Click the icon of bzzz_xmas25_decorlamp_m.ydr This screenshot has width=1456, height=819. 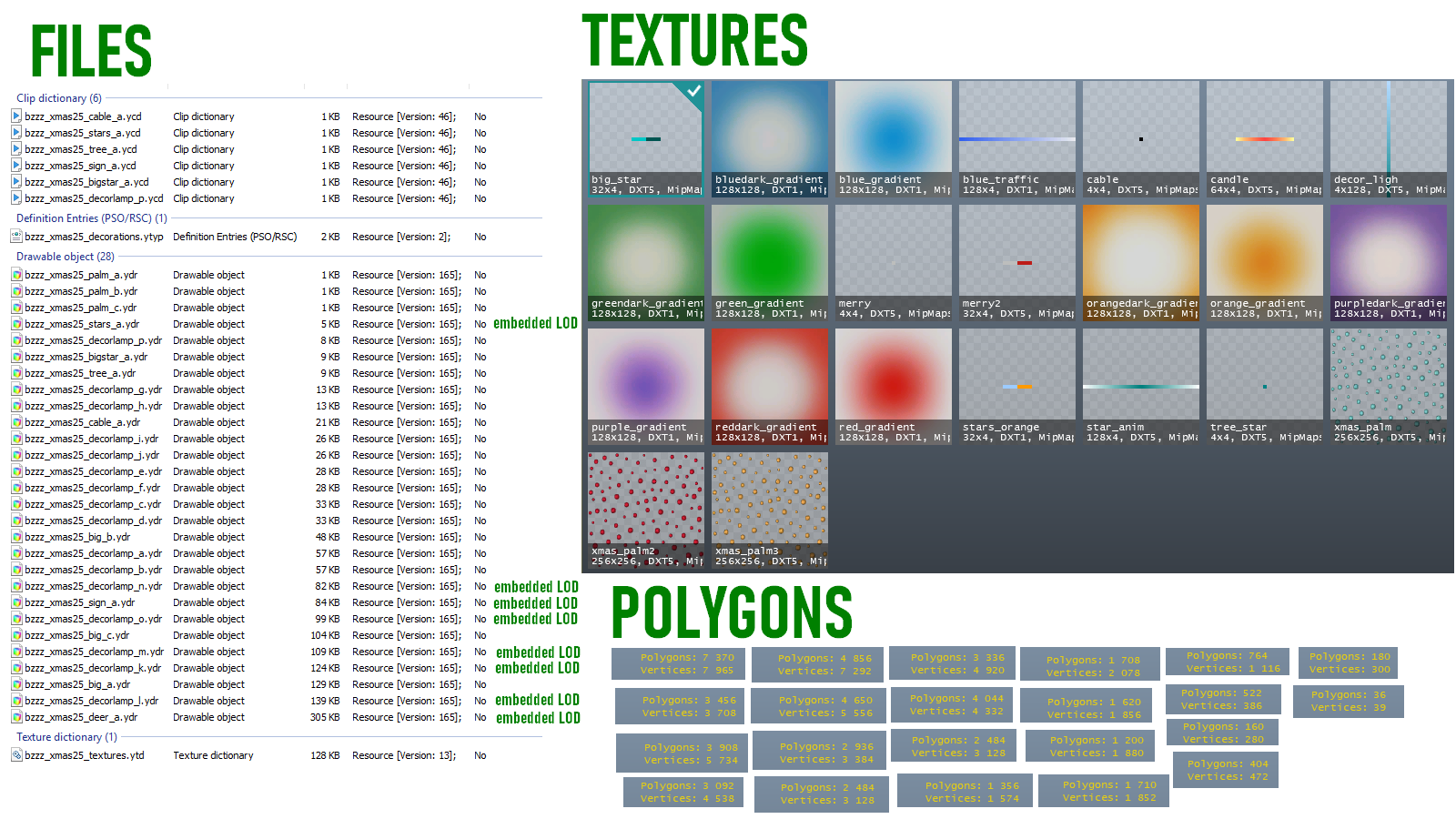(16, 652)
